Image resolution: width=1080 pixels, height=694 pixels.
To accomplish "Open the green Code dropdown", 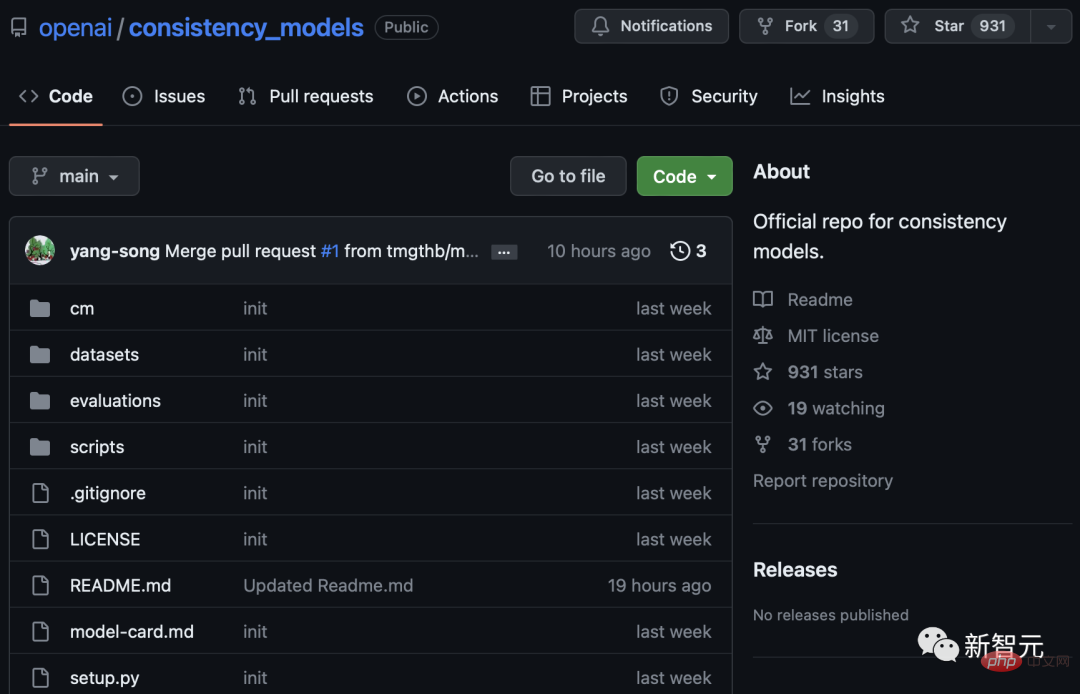I will click(684, 176).
